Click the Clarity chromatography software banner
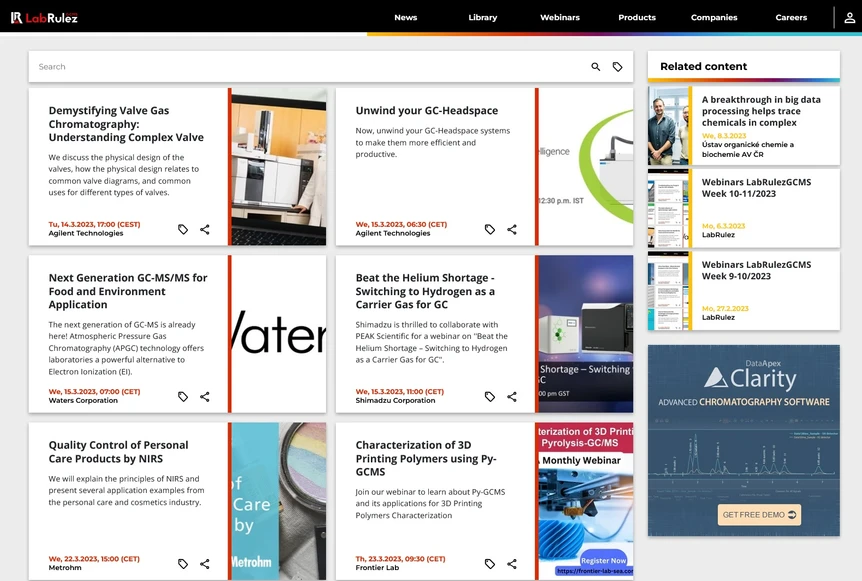862x581 pixels. 744,440
